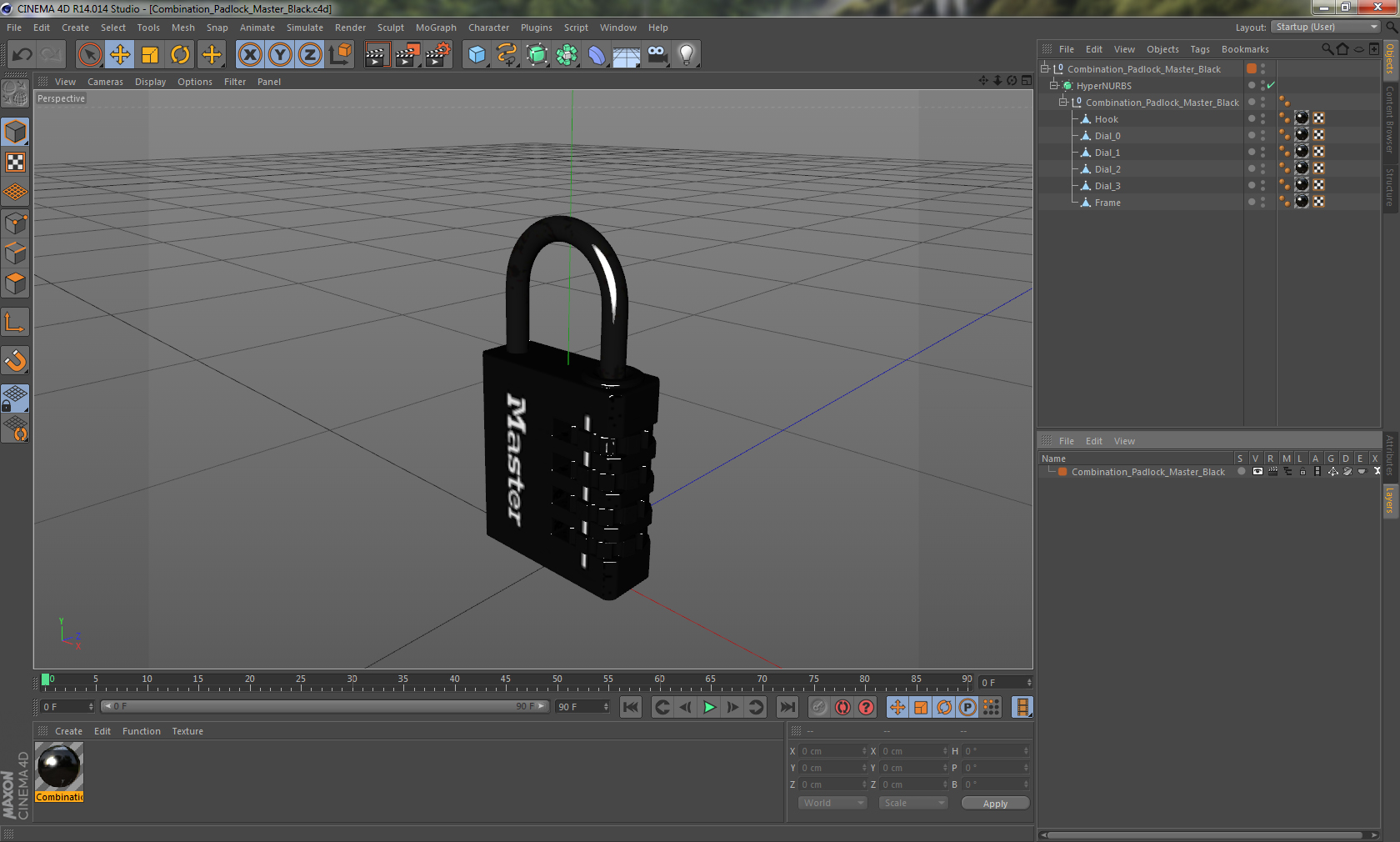
Task: Open the Scale mode dropdown
Action: coord(913,803)
